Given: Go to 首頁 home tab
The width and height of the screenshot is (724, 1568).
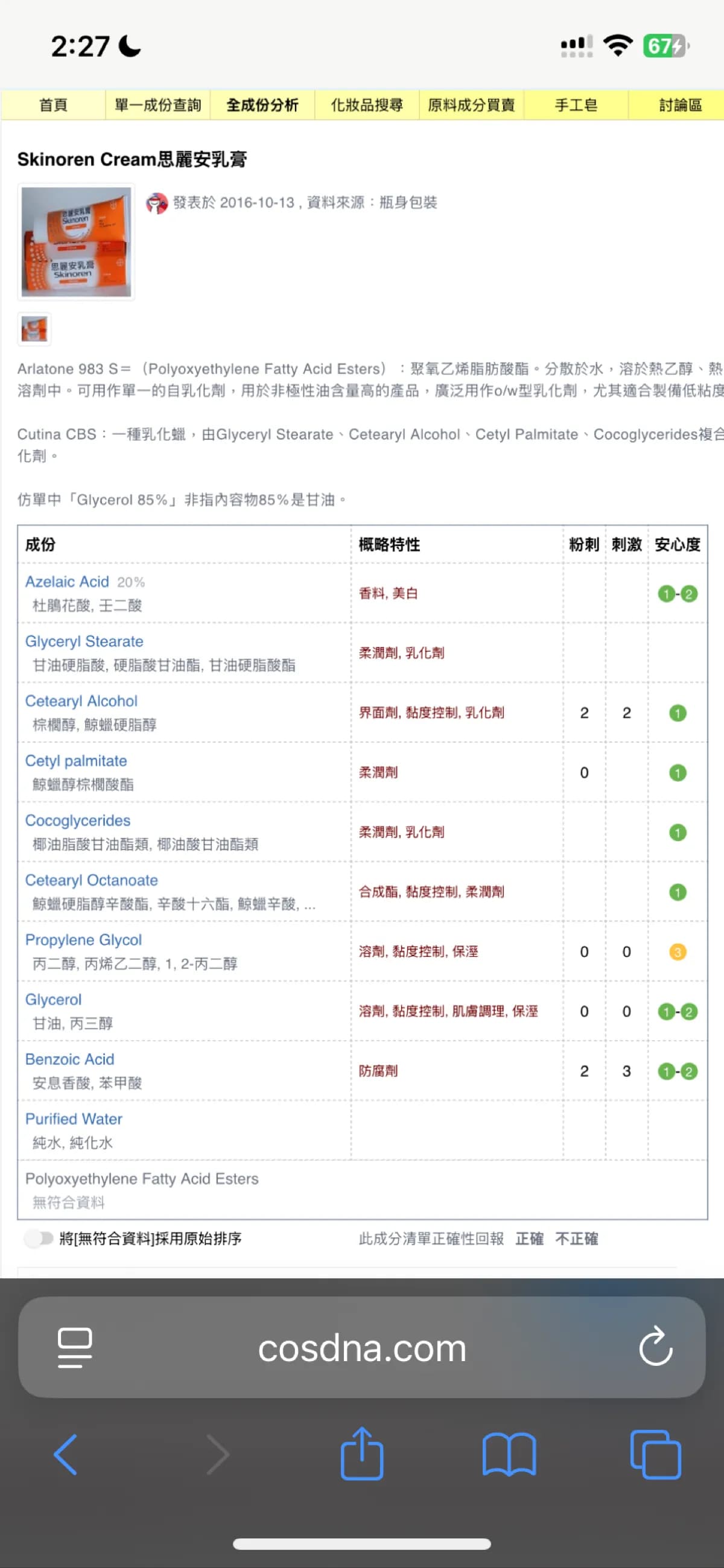Looking at the screenshot, I should coord(53,105).
